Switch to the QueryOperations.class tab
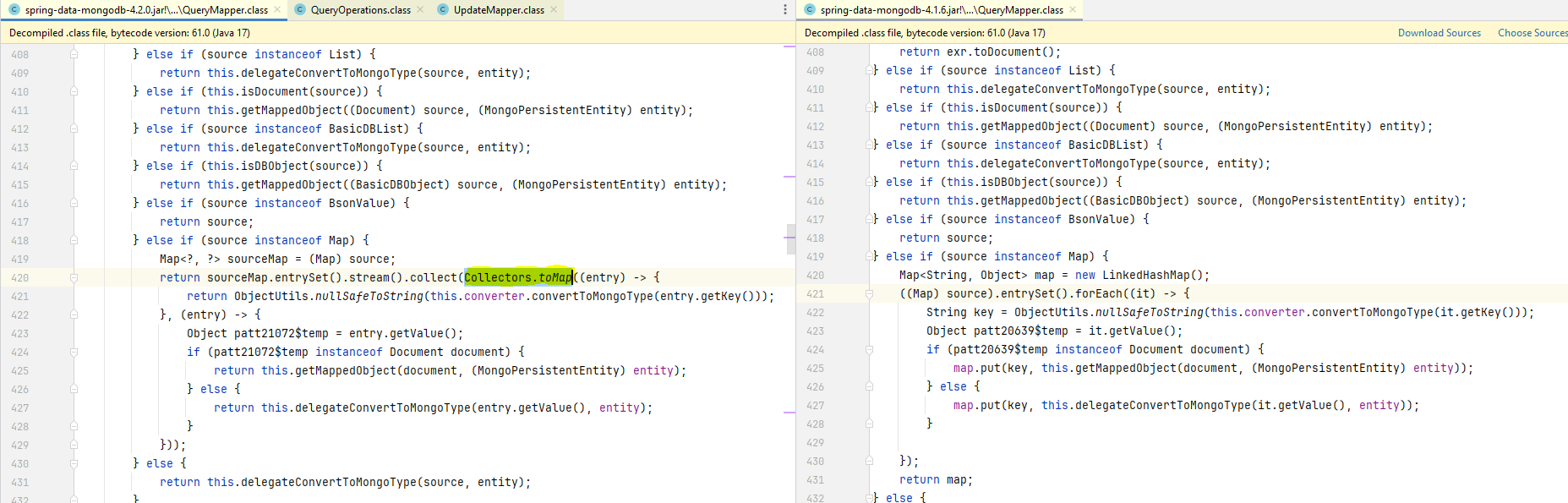This screenshot has height=503, width=1568. 360,10
